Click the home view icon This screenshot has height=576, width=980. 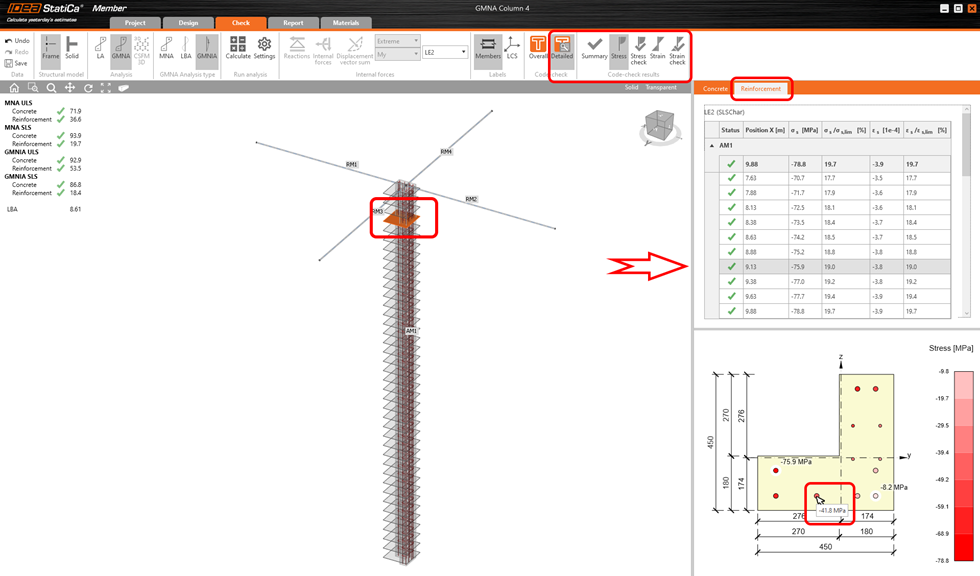click(x=14, y=88)
